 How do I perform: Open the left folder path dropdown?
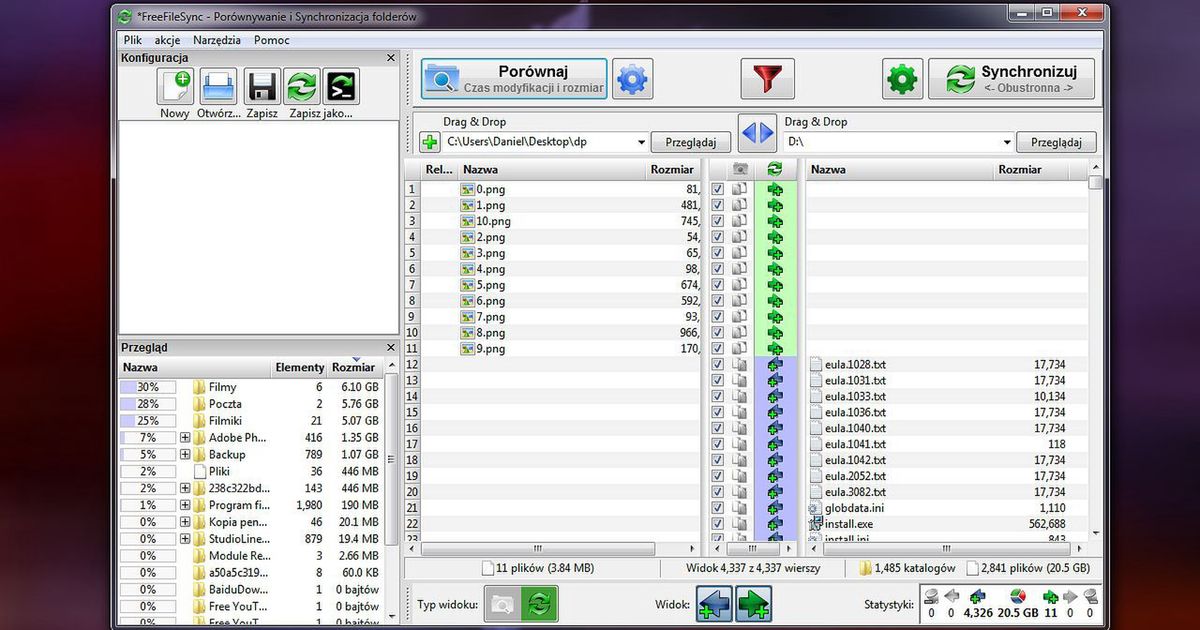click(644, 142)
